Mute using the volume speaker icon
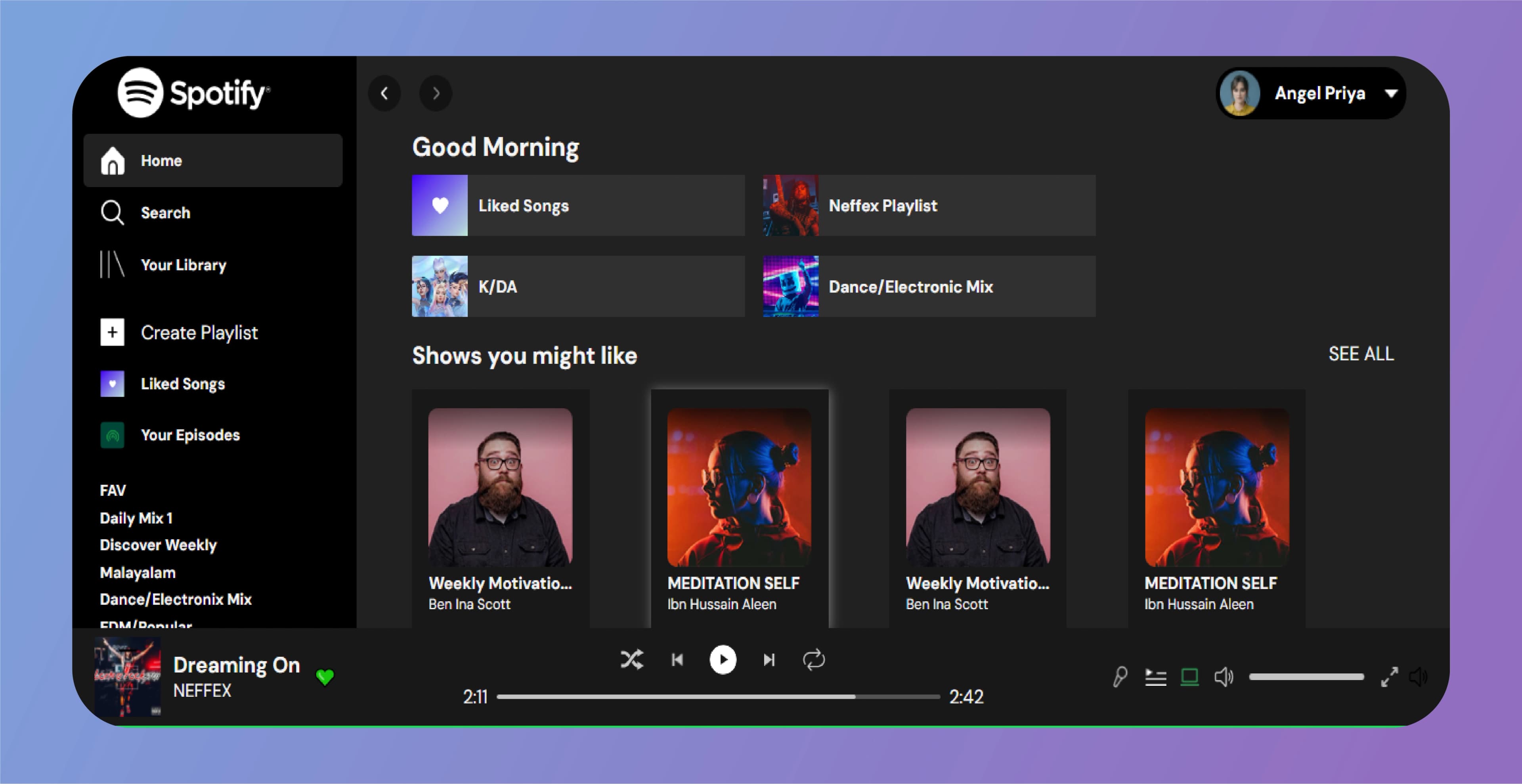1522x784 pixels. click(x=1224, y=677)
